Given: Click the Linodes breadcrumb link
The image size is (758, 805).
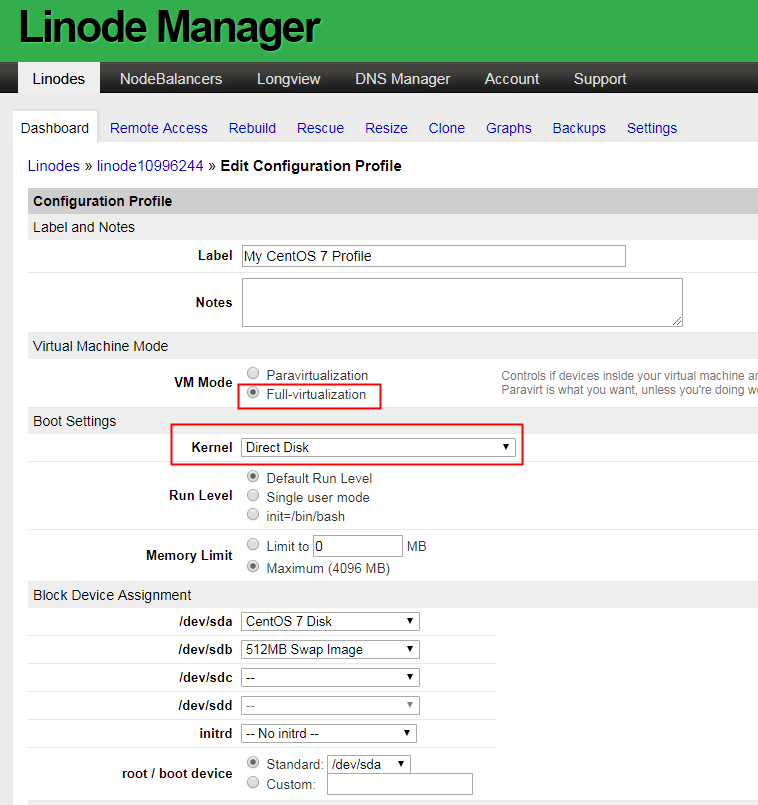Looking at the screenshot, I should (54, 166).
